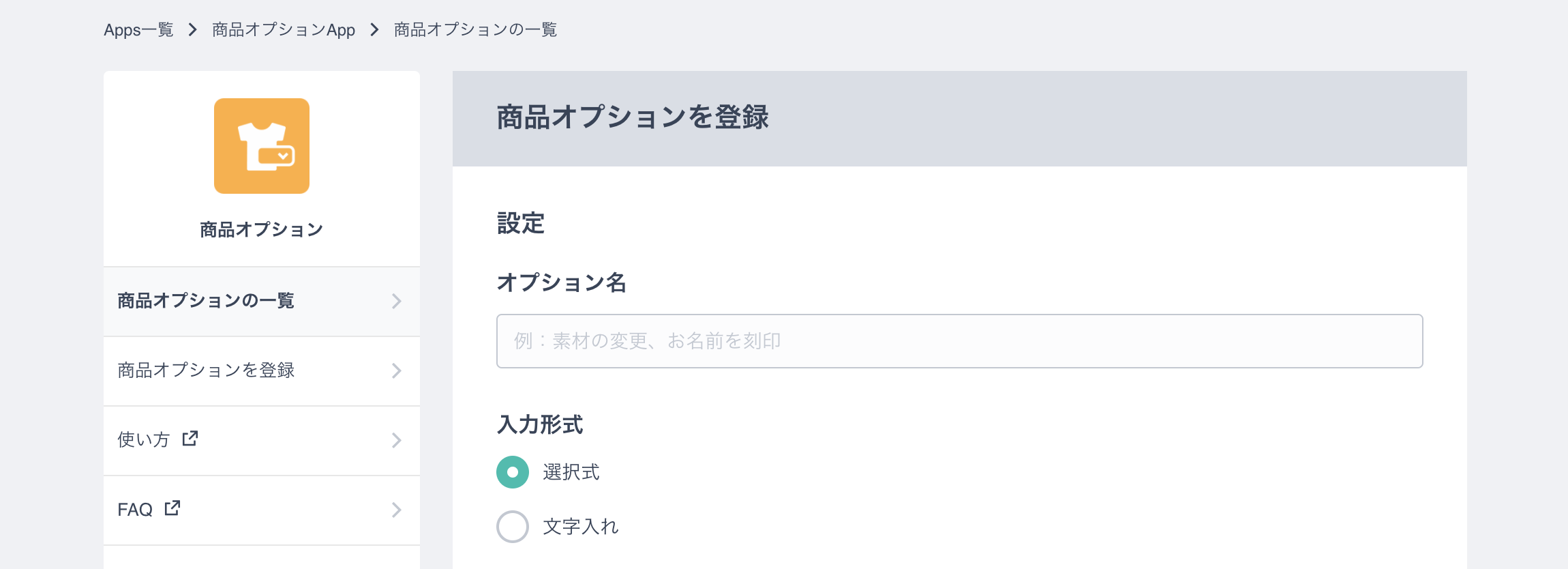
Task: Open 商品オプションの一覧 in the sidebar
Action: pos(262,302)
